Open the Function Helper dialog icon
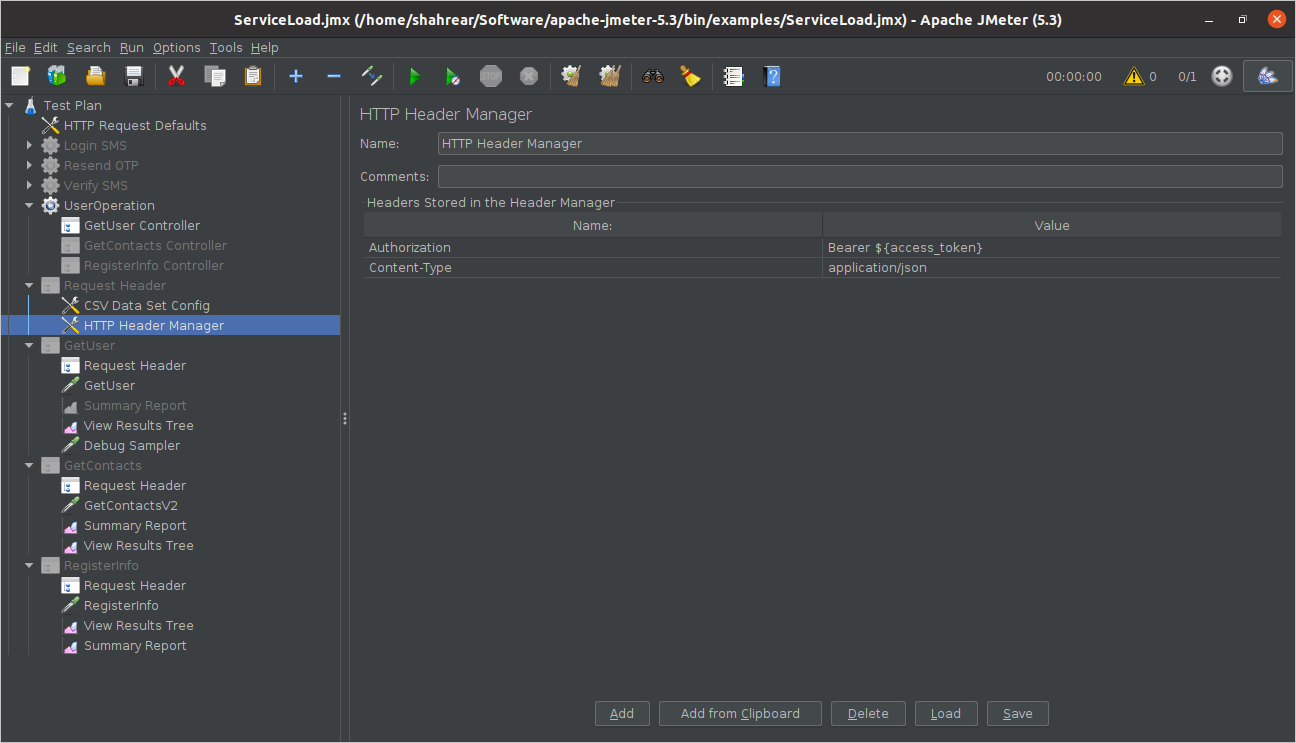The image size is (1296, 743). tap(734, 76)
